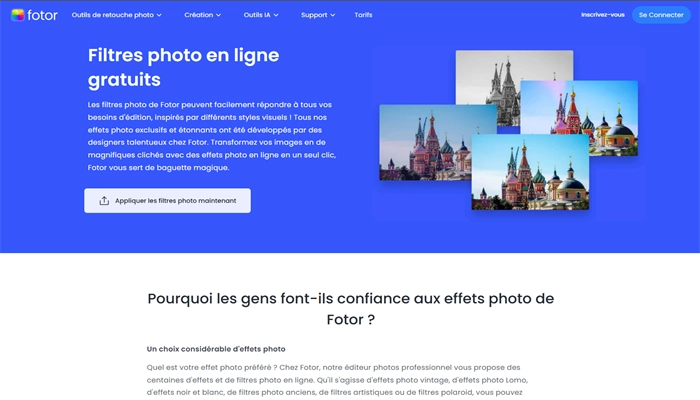The width and height of the screenshot is (700, 400).
Task: Open the Outils de retouche photo menu
Action: (117, 15)
